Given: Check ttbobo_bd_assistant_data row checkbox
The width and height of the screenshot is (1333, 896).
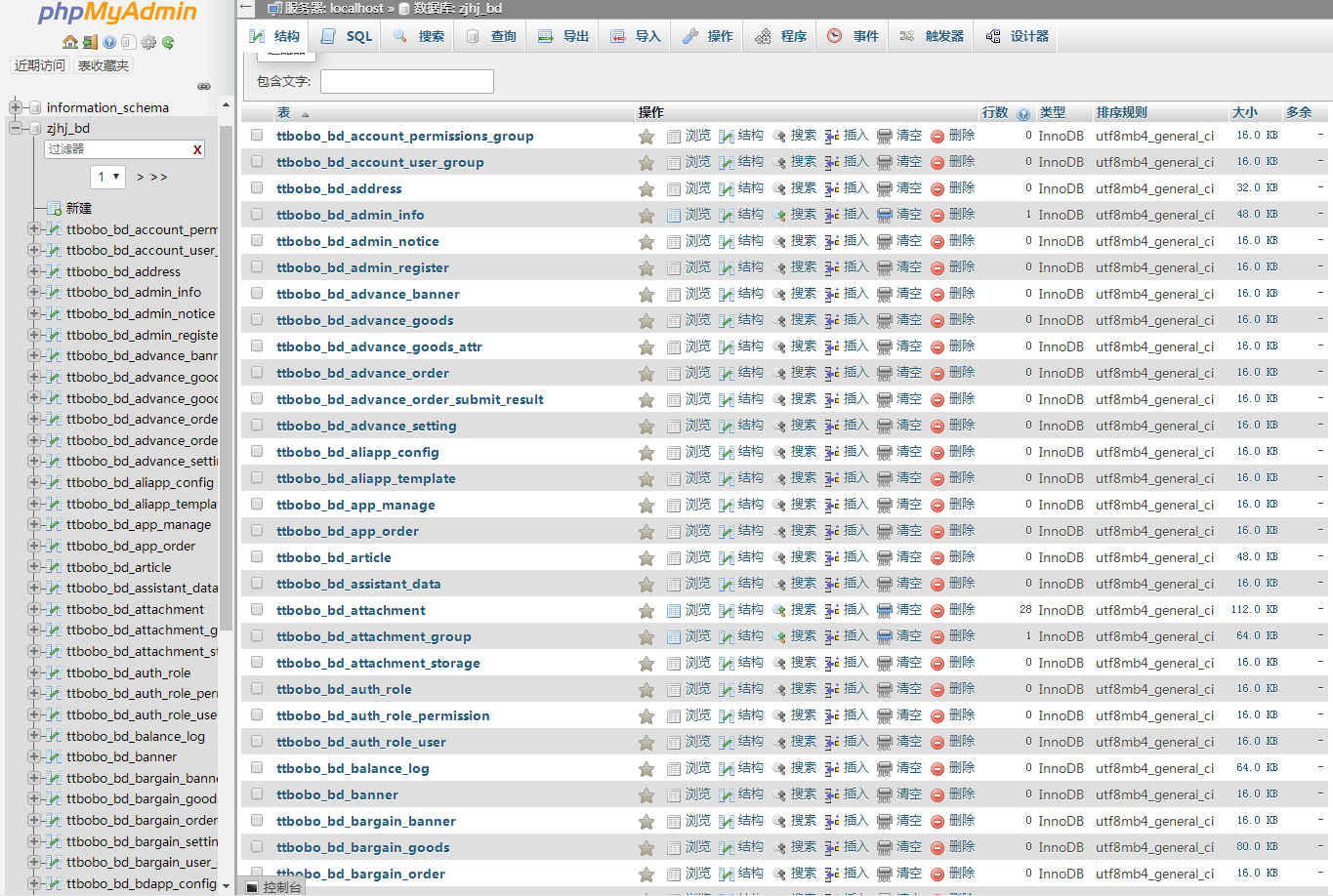Looking at the screenshot, I should [x=257, y=583].
